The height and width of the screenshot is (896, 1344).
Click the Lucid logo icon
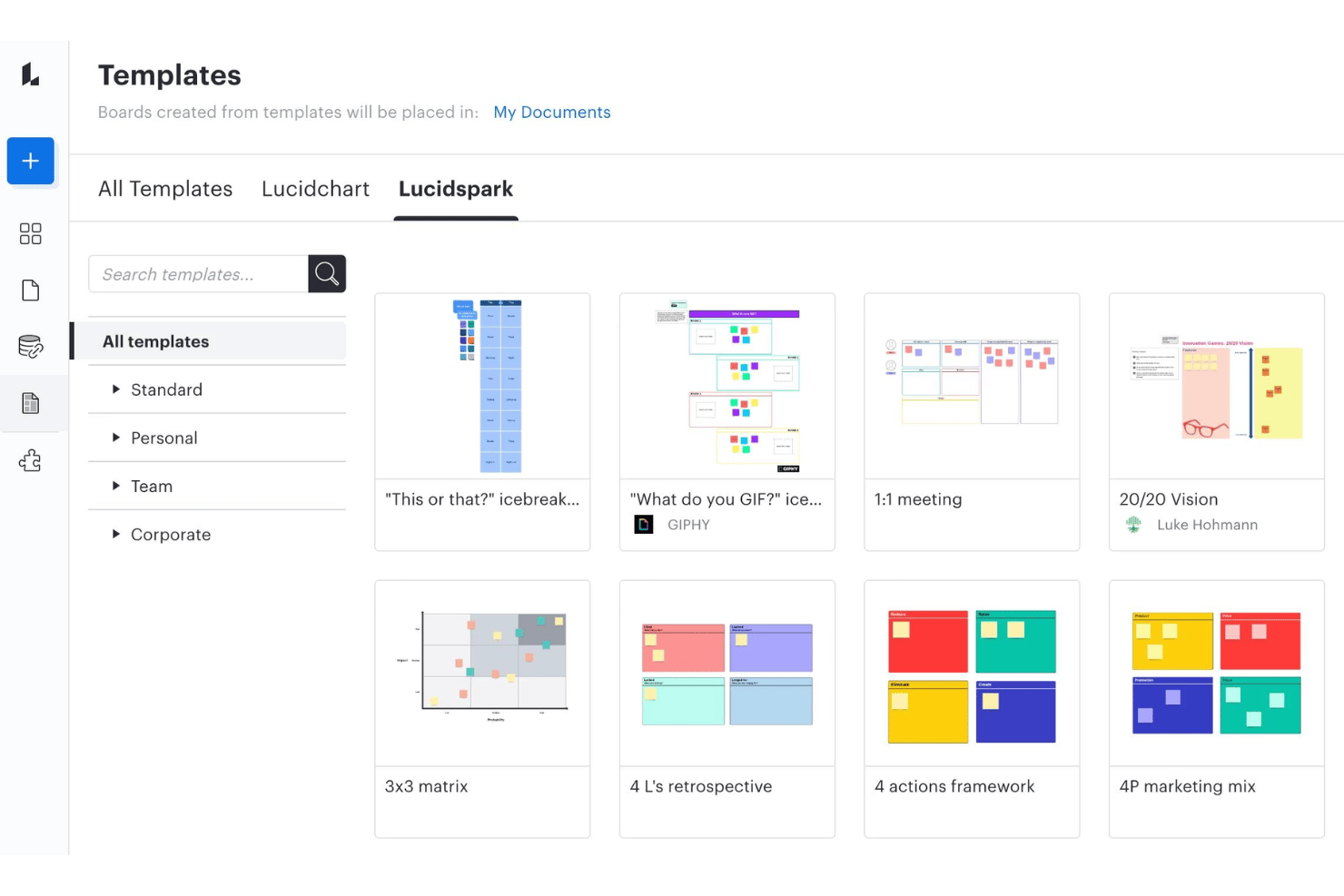31,74
